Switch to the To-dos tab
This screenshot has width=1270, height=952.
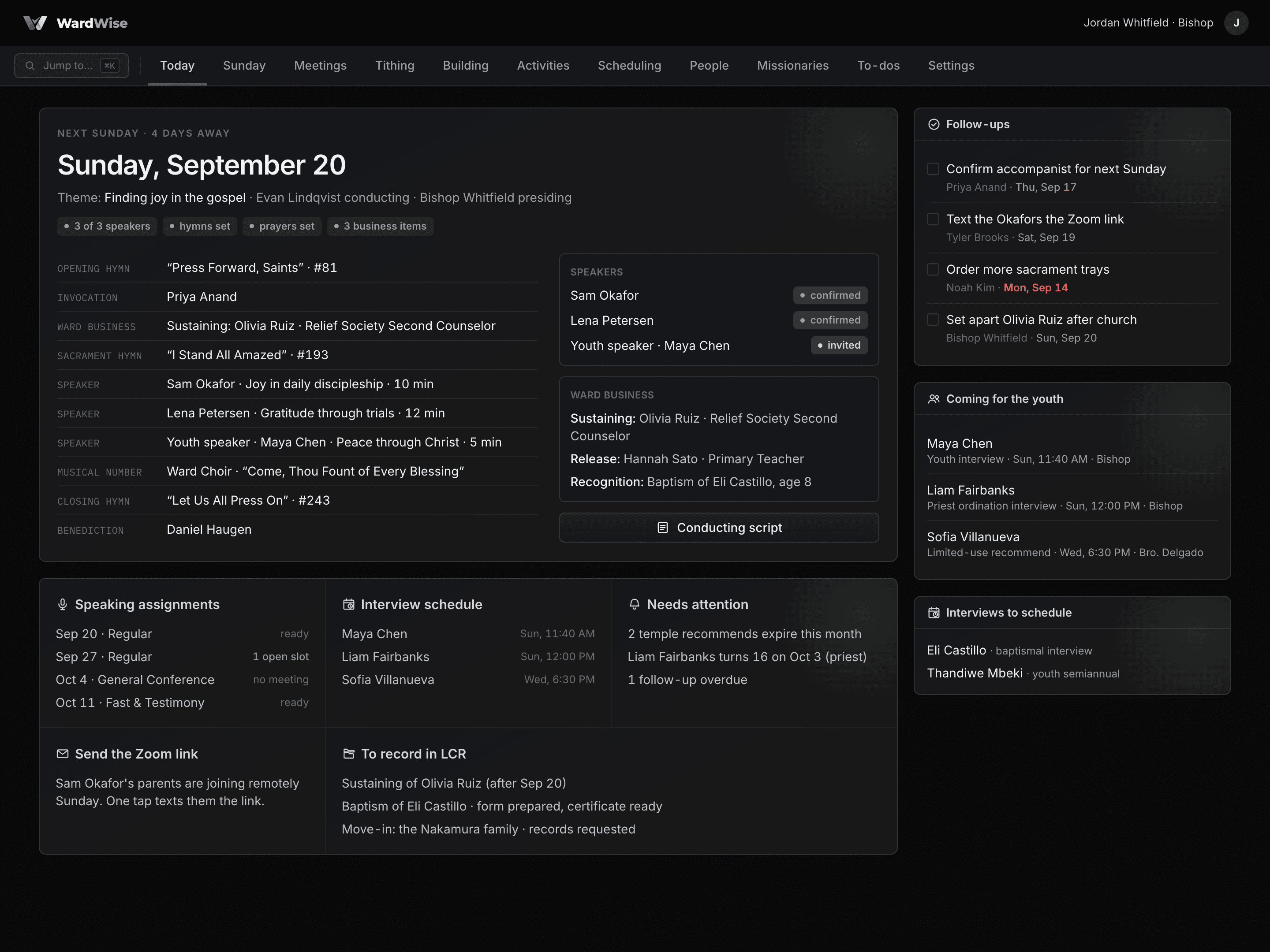[x=878, y=65]
